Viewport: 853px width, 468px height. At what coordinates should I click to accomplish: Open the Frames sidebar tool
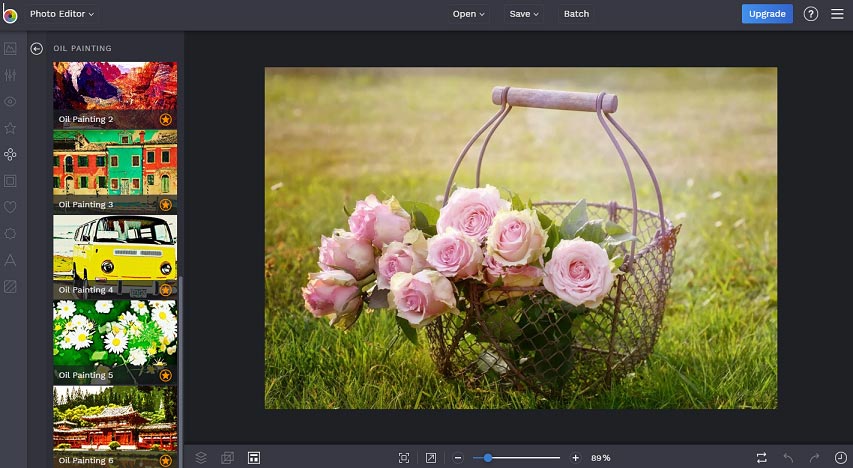click(10, 181)
